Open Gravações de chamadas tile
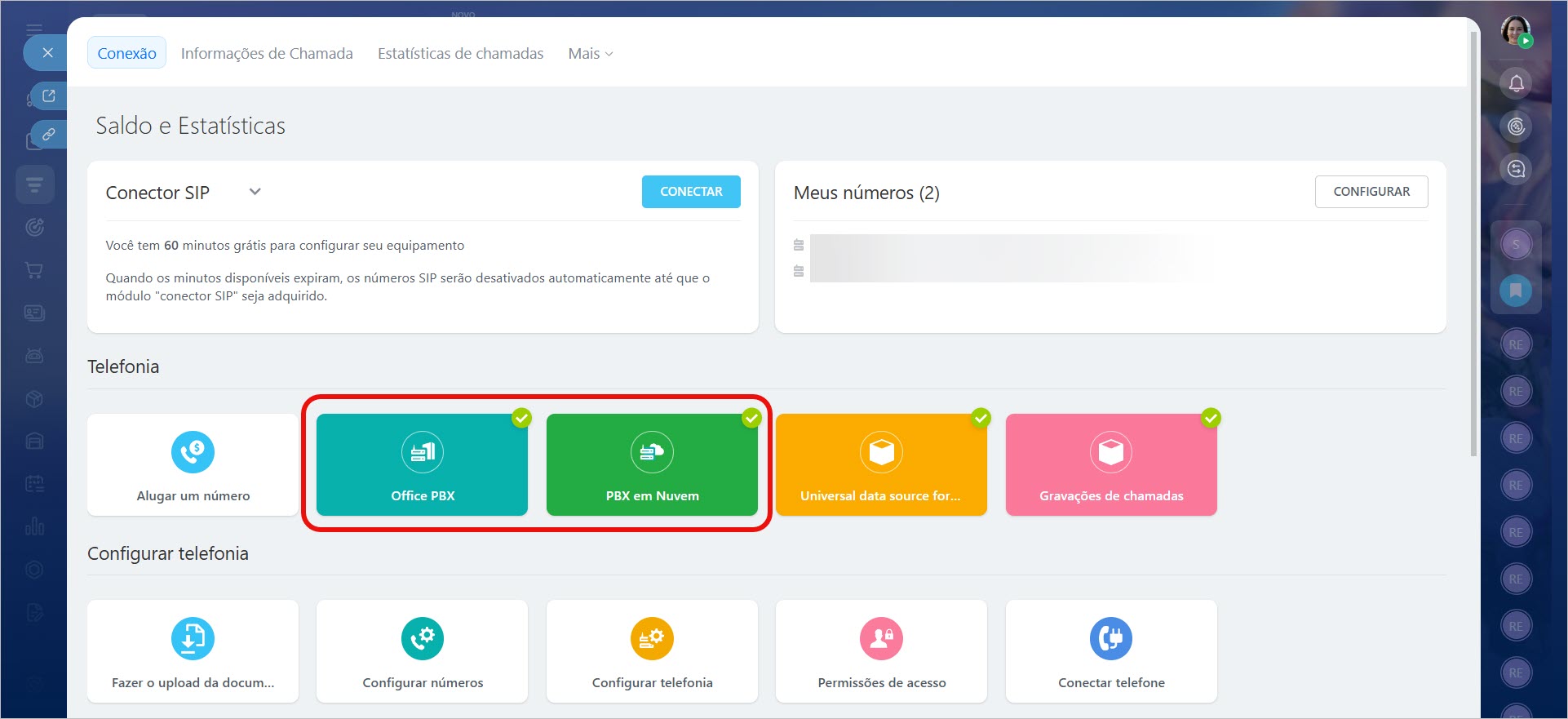 click(x=1110, y=464)
